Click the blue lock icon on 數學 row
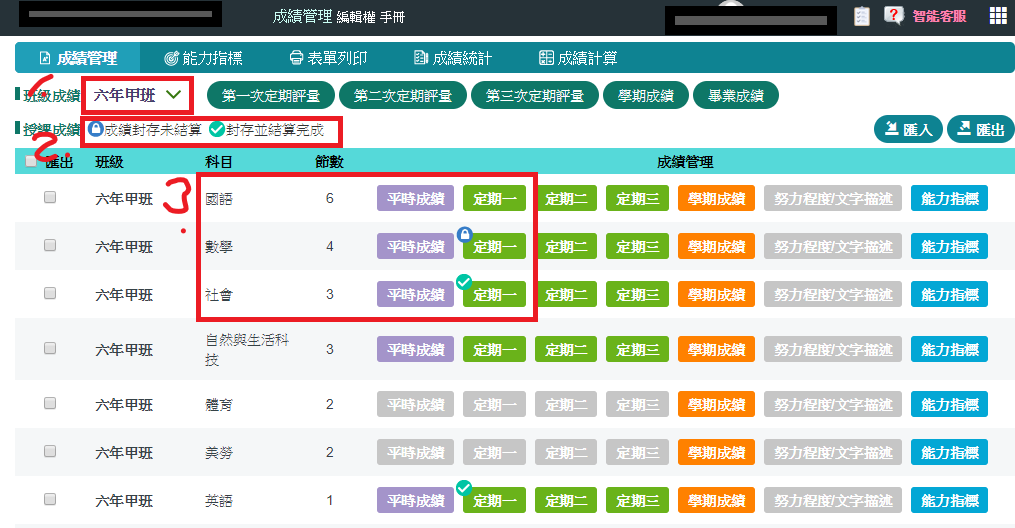Screen dimensions: 1015x528 point(464,234)
